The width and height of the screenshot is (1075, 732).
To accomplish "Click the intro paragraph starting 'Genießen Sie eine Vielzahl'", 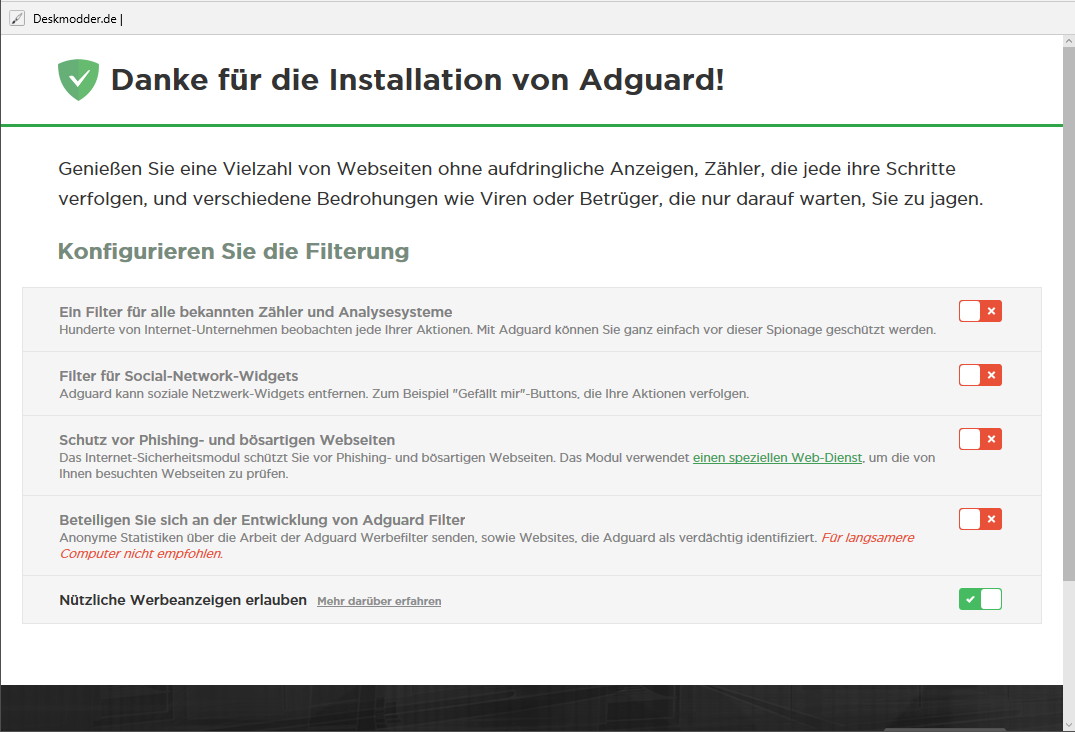I will click(520, 184).
